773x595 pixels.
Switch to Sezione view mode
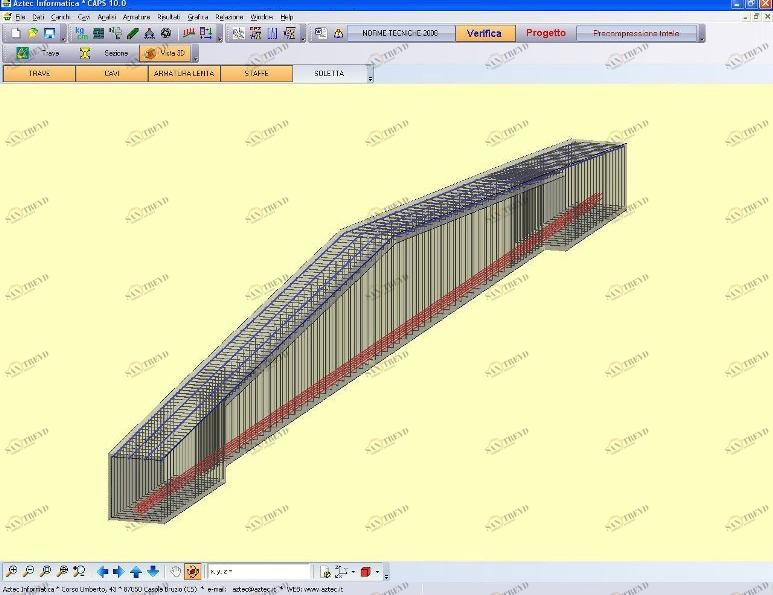click(x=107, y=53)
